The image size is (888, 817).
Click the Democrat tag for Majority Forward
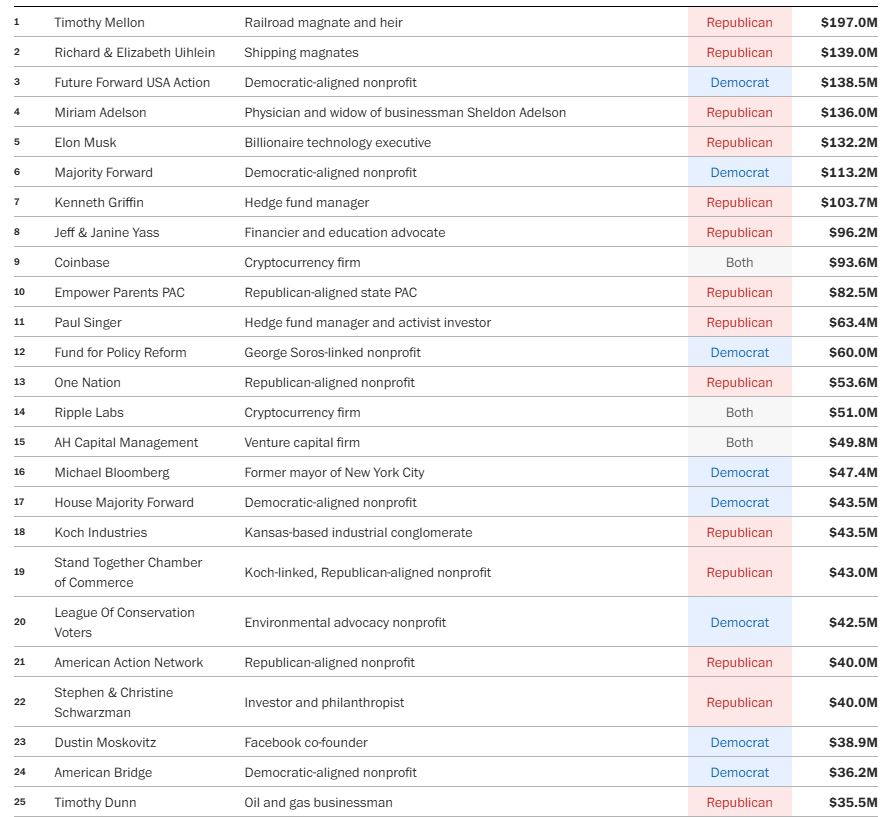[x=739, y=172]
